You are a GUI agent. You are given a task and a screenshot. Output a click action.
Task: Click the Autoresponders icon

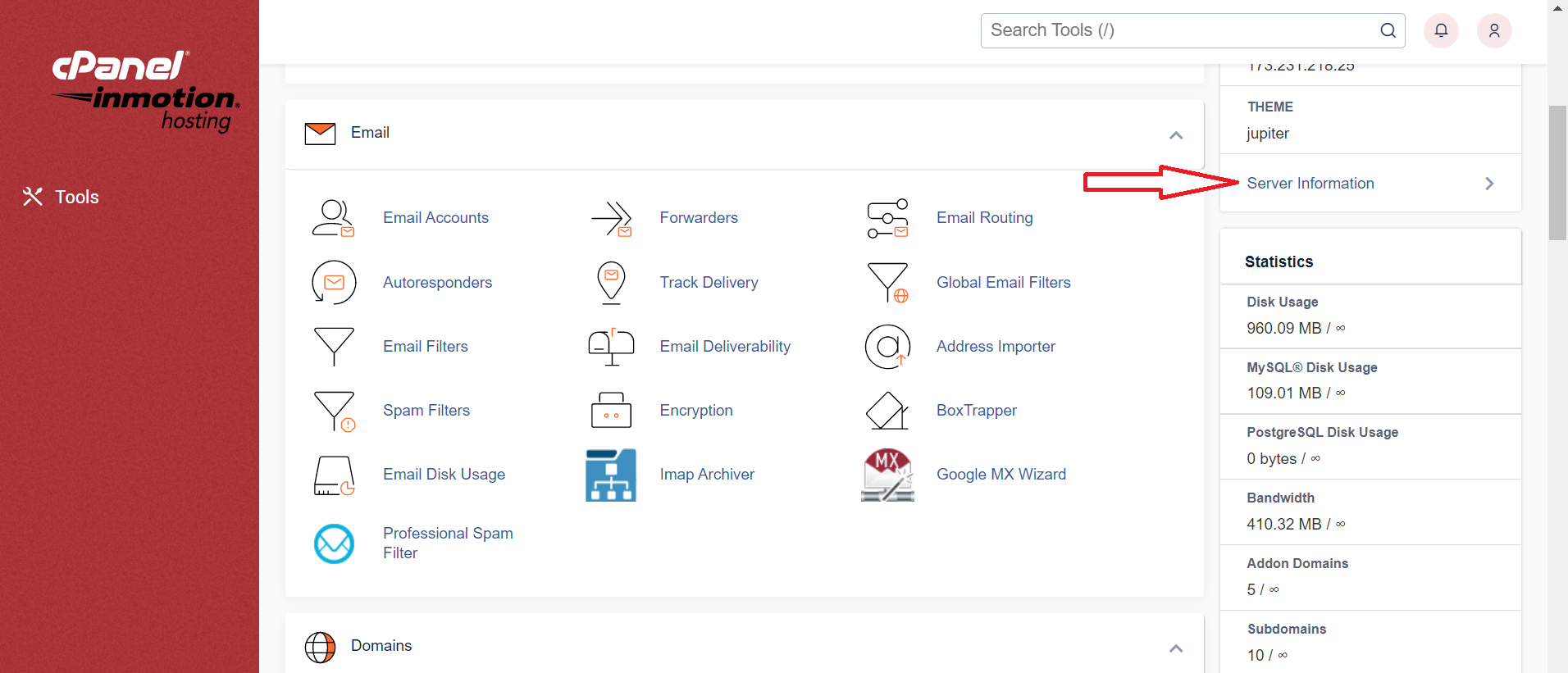click(x=334, y=283)
